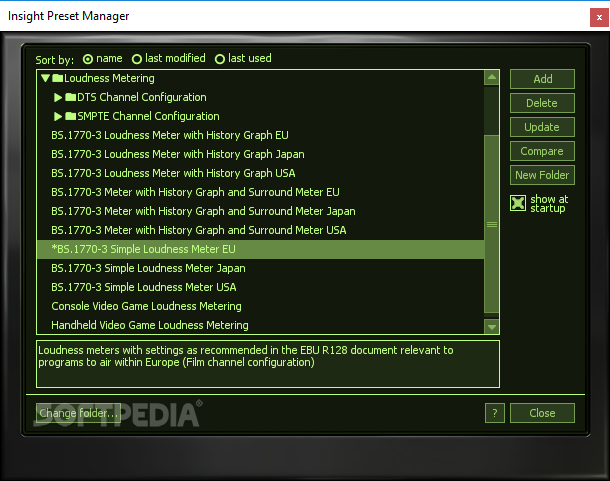The height and width of the screenshot is (481, 610).
Task: Sort presets by last used
Action: coord(220,59)
